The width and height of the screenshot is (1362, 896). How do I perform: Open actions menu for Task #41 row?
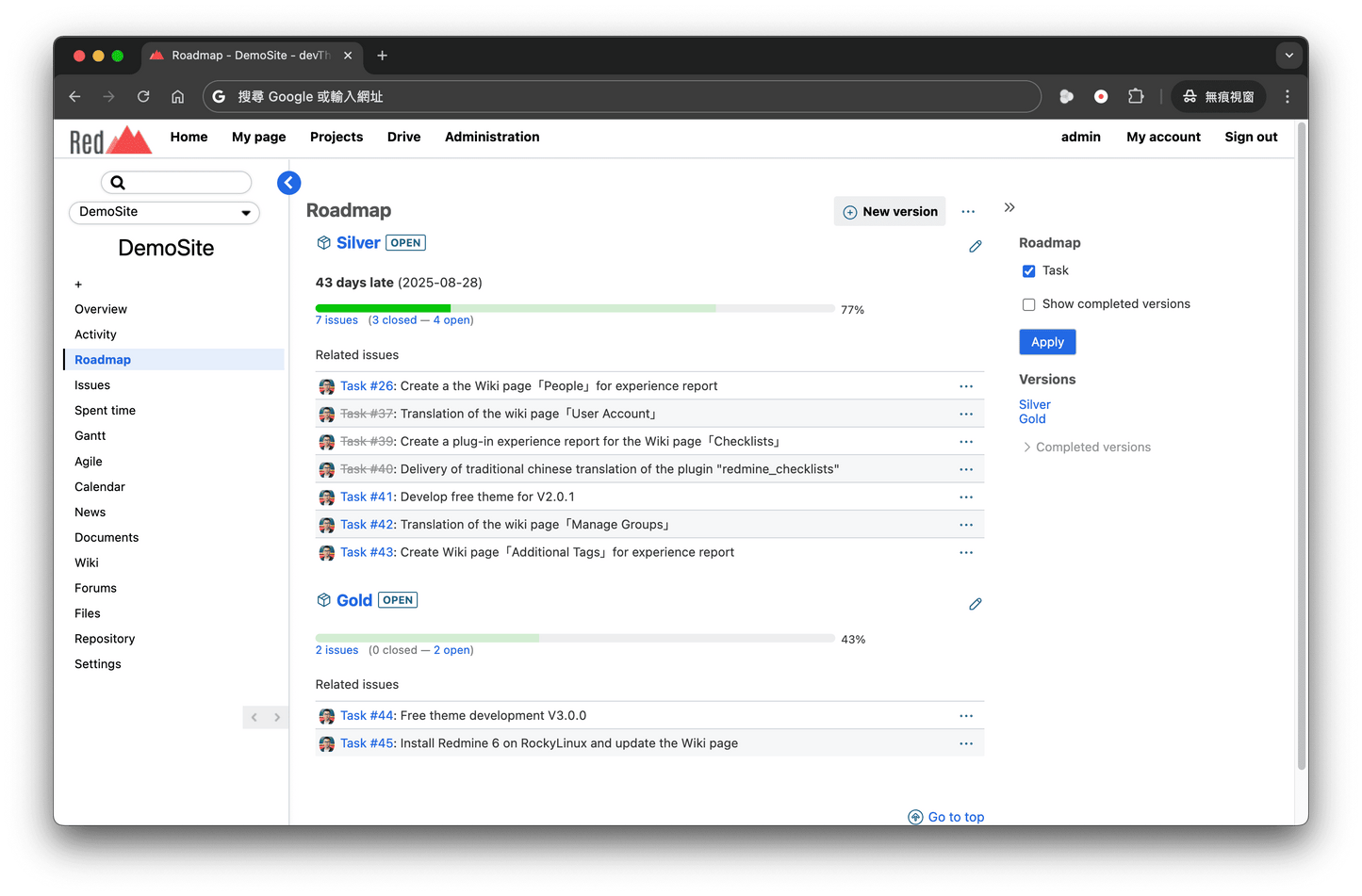pos(965,497)
